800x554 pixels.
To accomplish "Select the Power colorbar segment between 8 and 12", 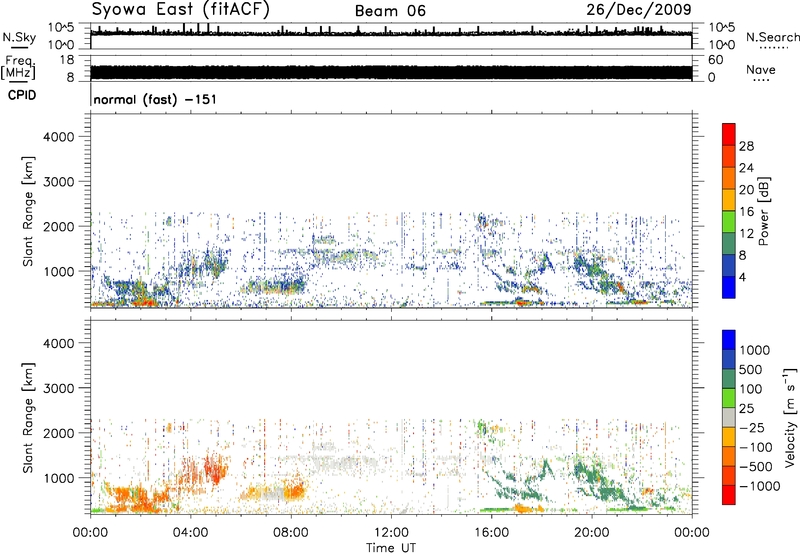I will point(729,244).
